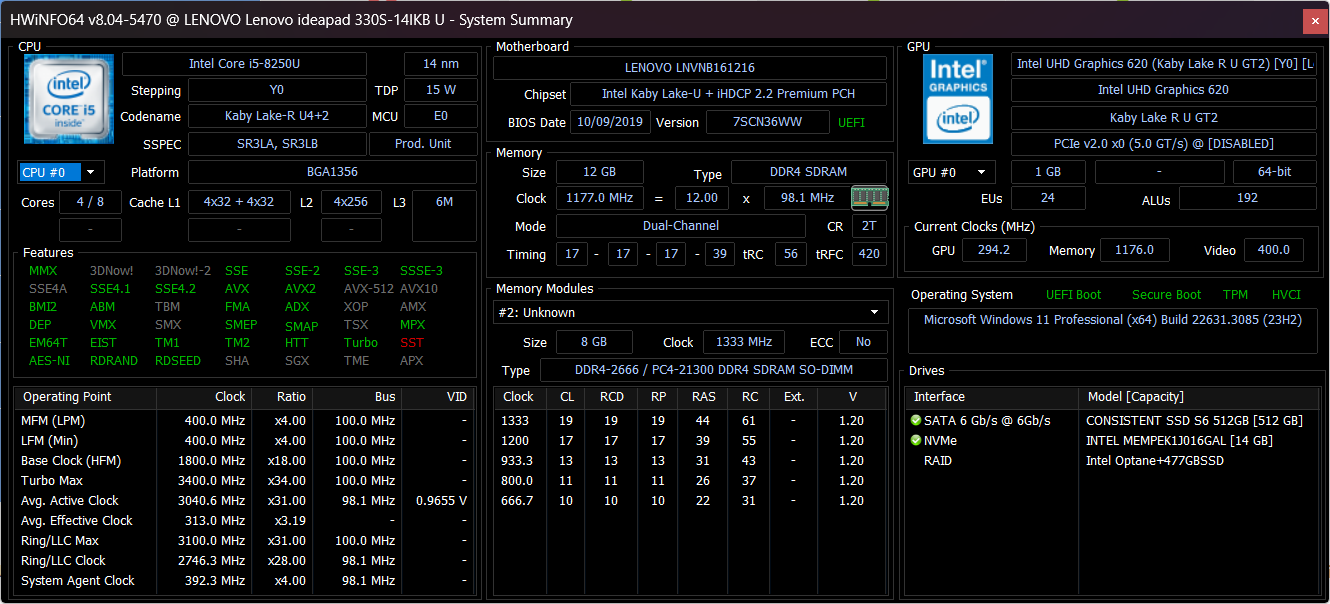Click the green UEFI label next to BIOS version
The width and height of the screenshot is (1330, 604).
pos(851,123)
